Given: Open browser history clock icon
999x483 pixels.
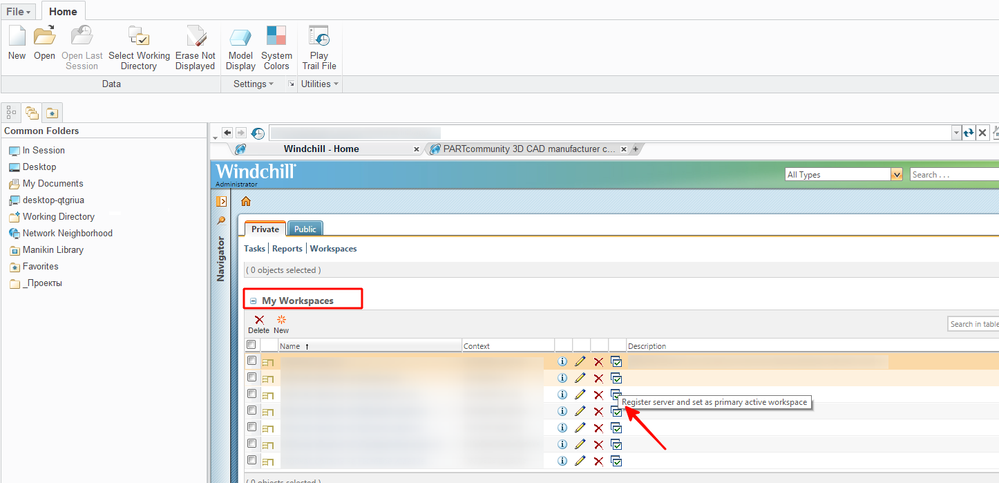Looking at the screenshot, I should coord(257,133).
